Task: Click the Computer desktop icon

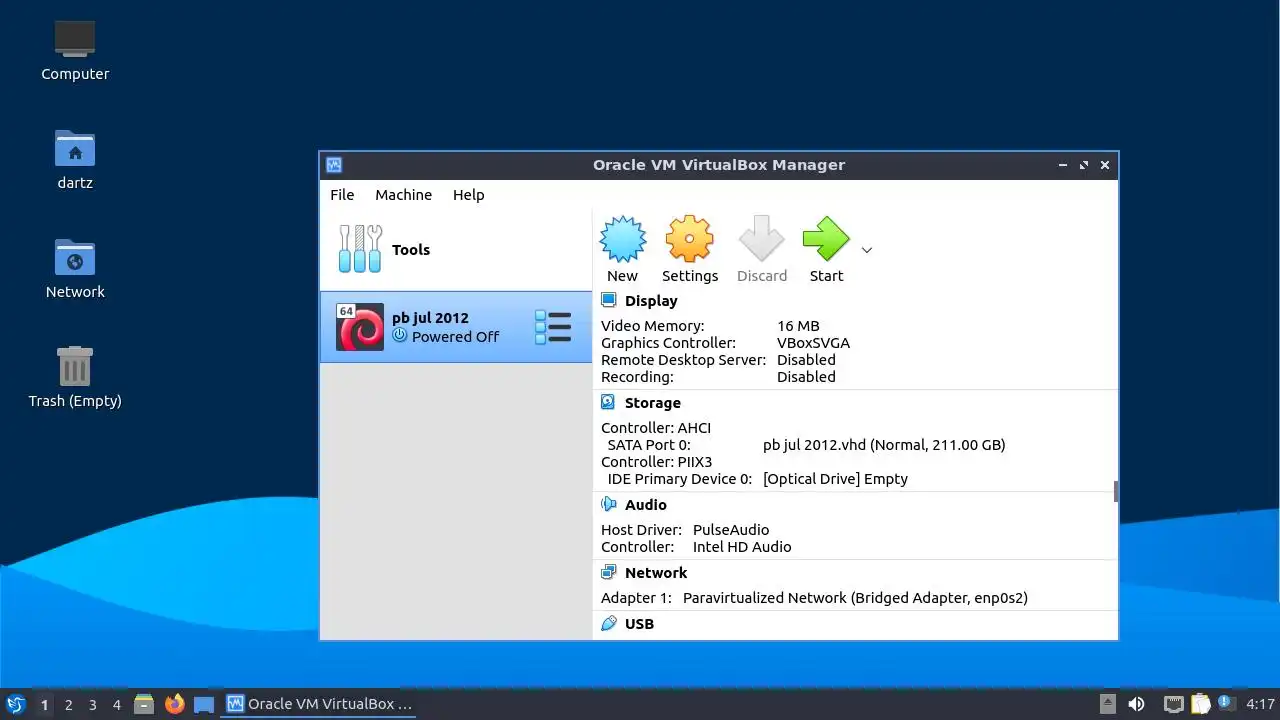Action: 75,38
